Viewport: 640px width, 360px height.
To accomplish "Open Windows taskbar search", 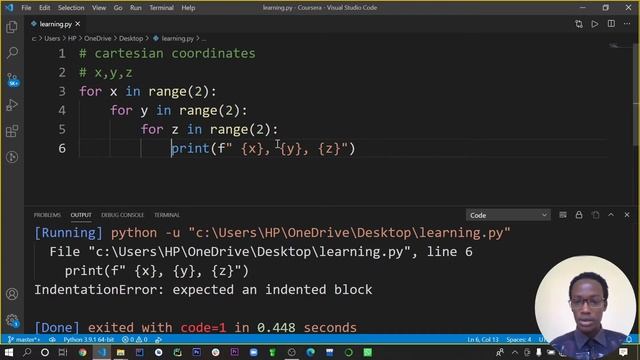I will [x=27, y=352].
